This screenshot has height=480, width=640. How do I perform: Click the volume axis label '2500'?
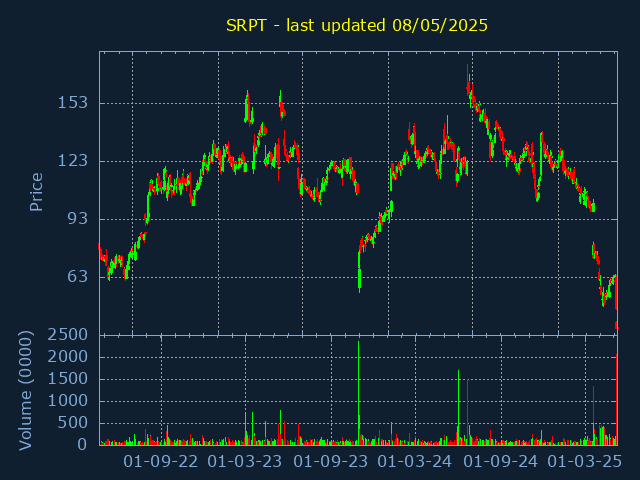(68, 335)
